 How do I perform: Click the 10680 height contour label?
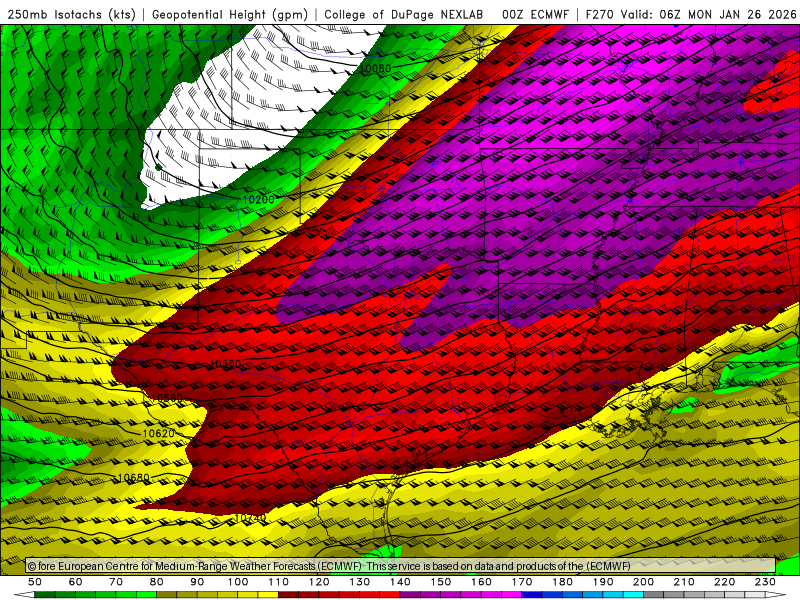coord(133,478)
